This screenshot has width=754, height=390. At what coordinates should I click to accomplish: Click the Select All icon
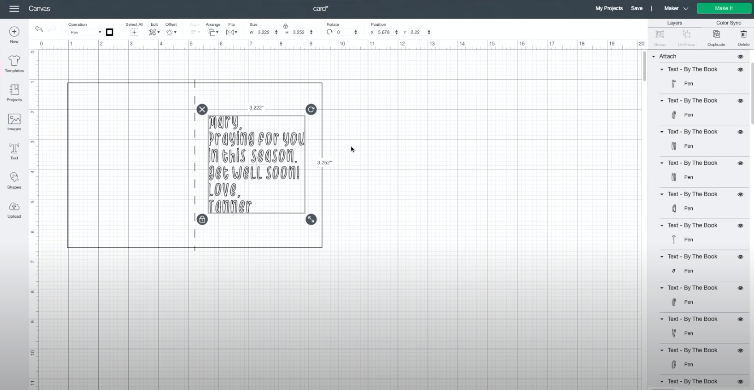134,32
